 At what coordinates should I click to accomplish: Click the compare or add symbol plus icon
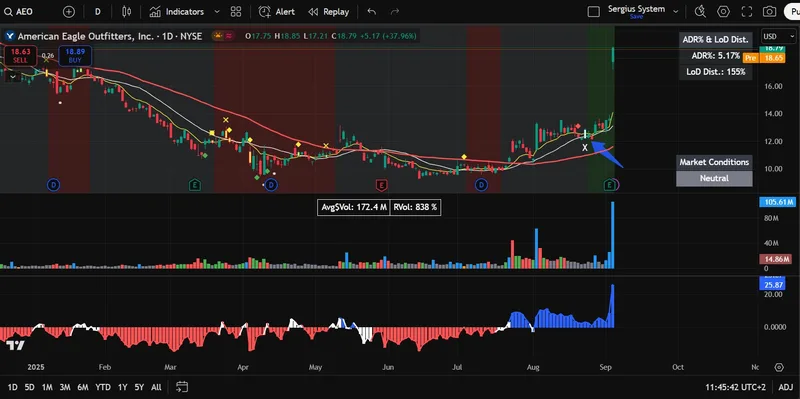[x=68, y=11]
